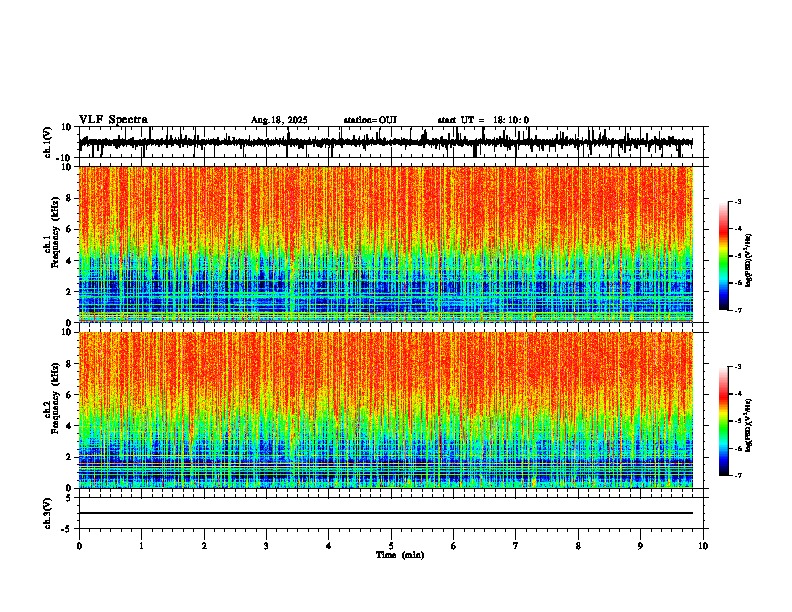
Task: Click the "8" kHz tick on ch.1 frequency axis
Action: pos(69,198)
